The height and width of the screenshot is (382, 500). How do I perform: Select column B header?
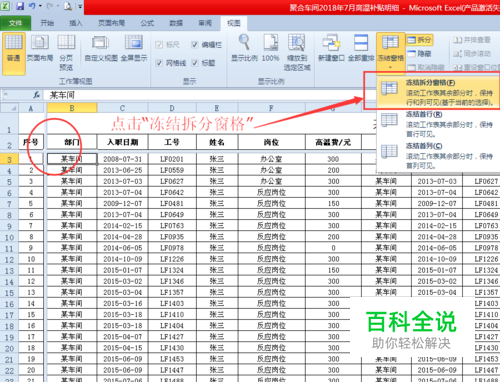pyautogui.click(x=72, y=108)
